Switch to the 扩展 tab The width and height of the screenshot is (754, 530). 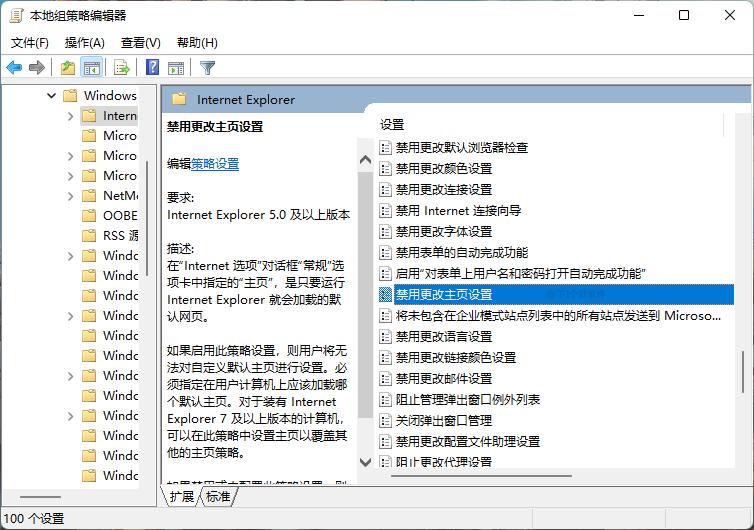[x=181, y=496]
